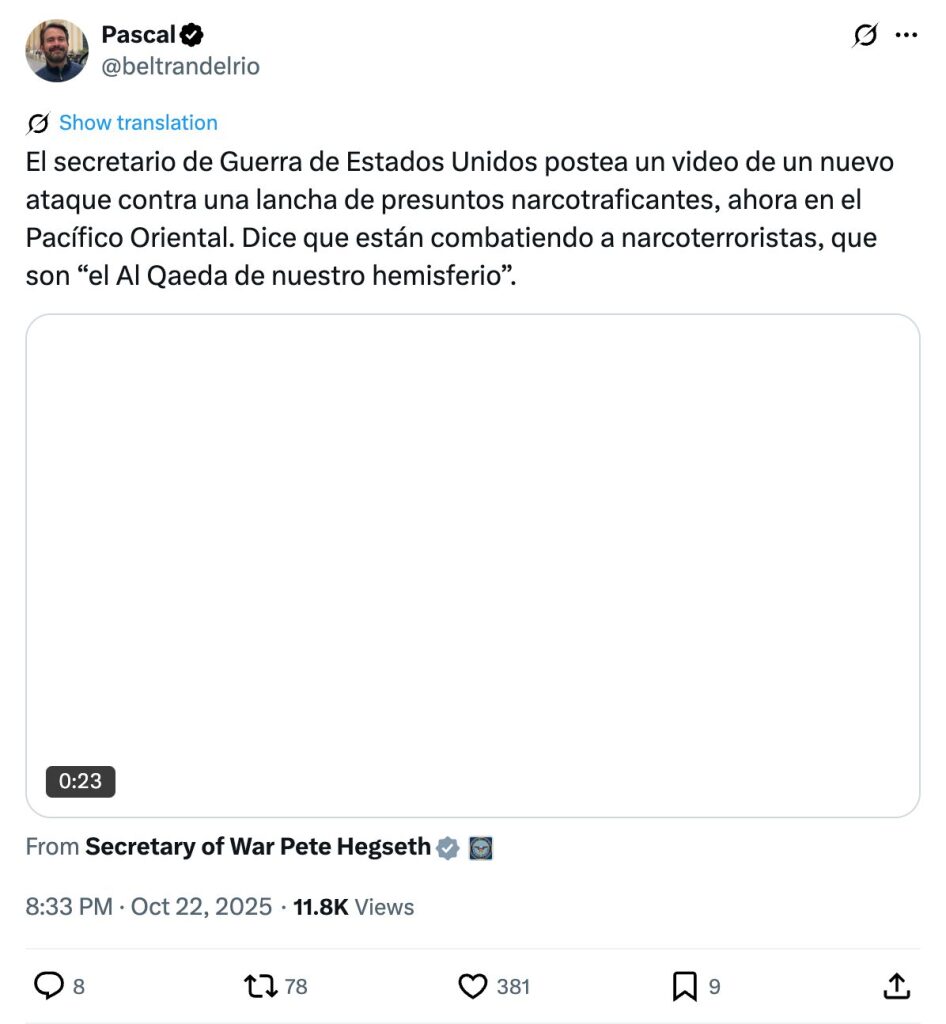Share the post via upload arrow icon
The image size is (946, 1024).
point(897,987)
